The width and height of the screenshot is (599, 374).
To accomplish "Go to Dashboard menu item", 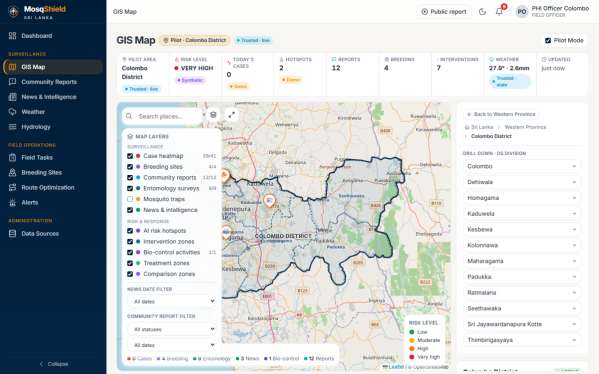I will (x=52, y=36).
